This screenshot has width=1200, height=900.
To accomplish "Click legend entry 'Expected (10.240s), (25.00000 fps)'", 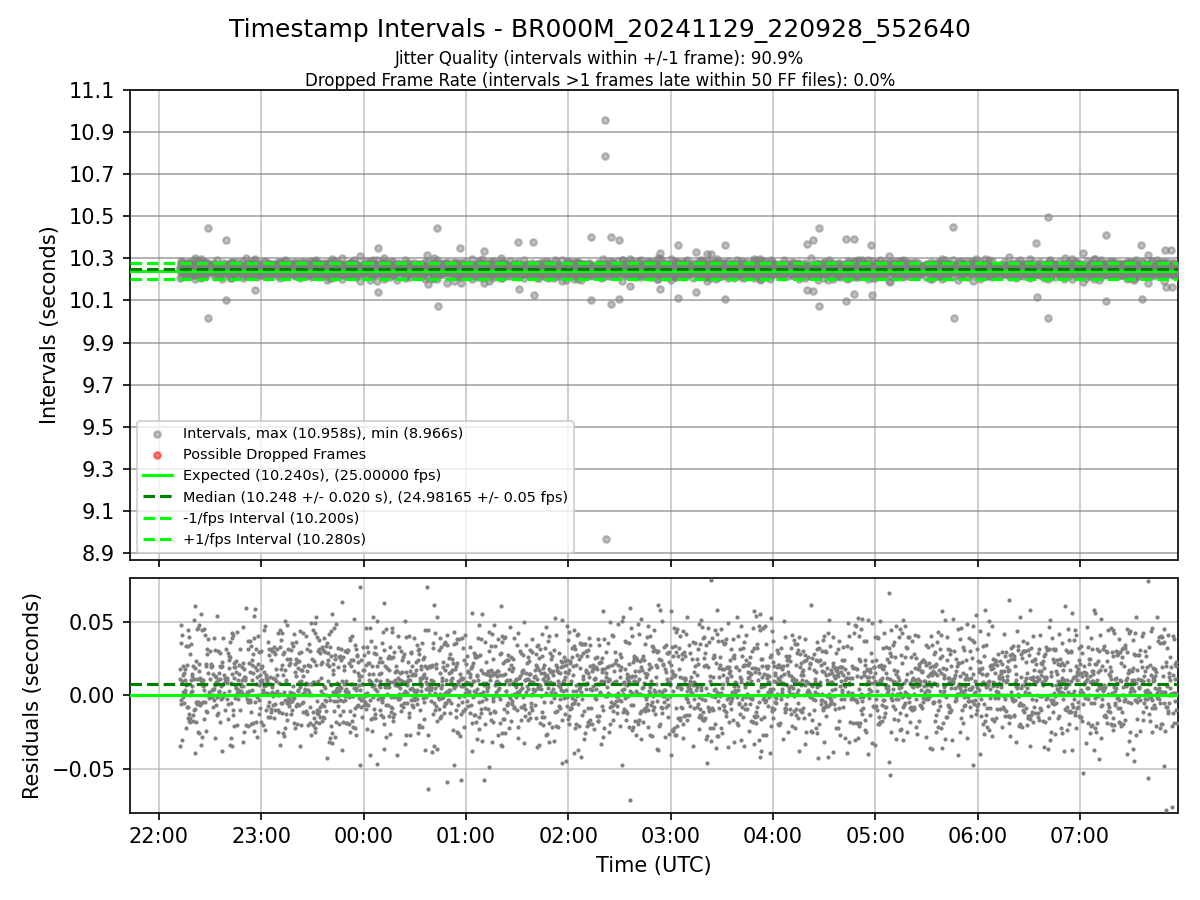I will [x=312, y=475].
